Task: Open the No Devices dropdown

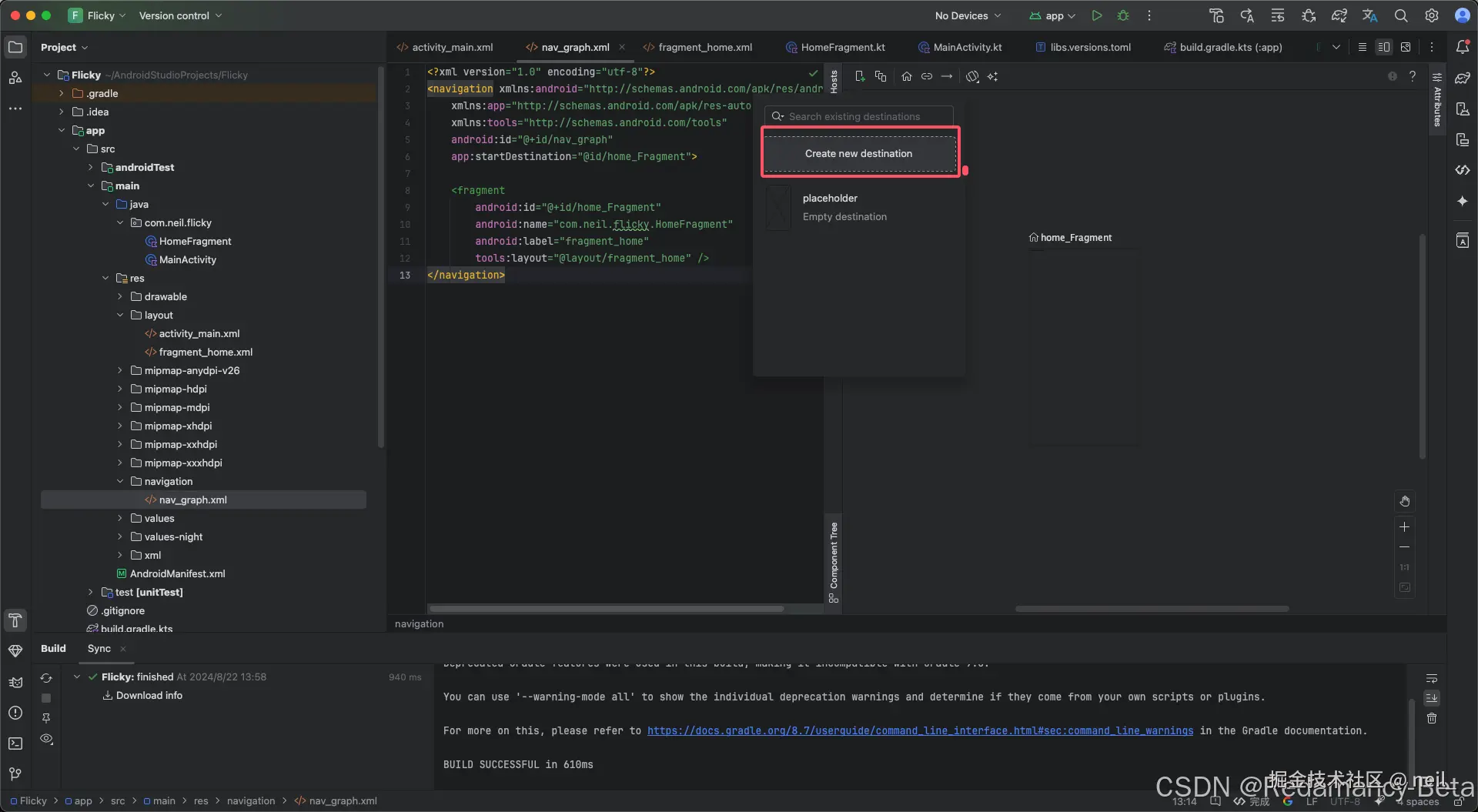Action: pyautogui.click(x=968, y=15)
